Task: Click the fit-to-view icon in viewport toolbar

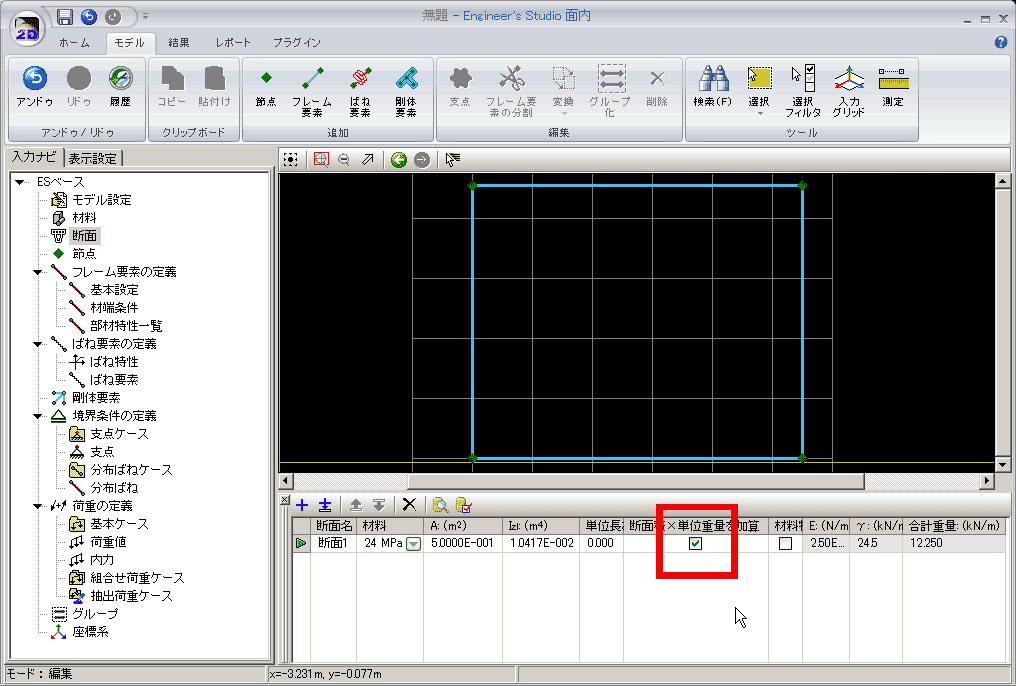Action: coord(290,159)
